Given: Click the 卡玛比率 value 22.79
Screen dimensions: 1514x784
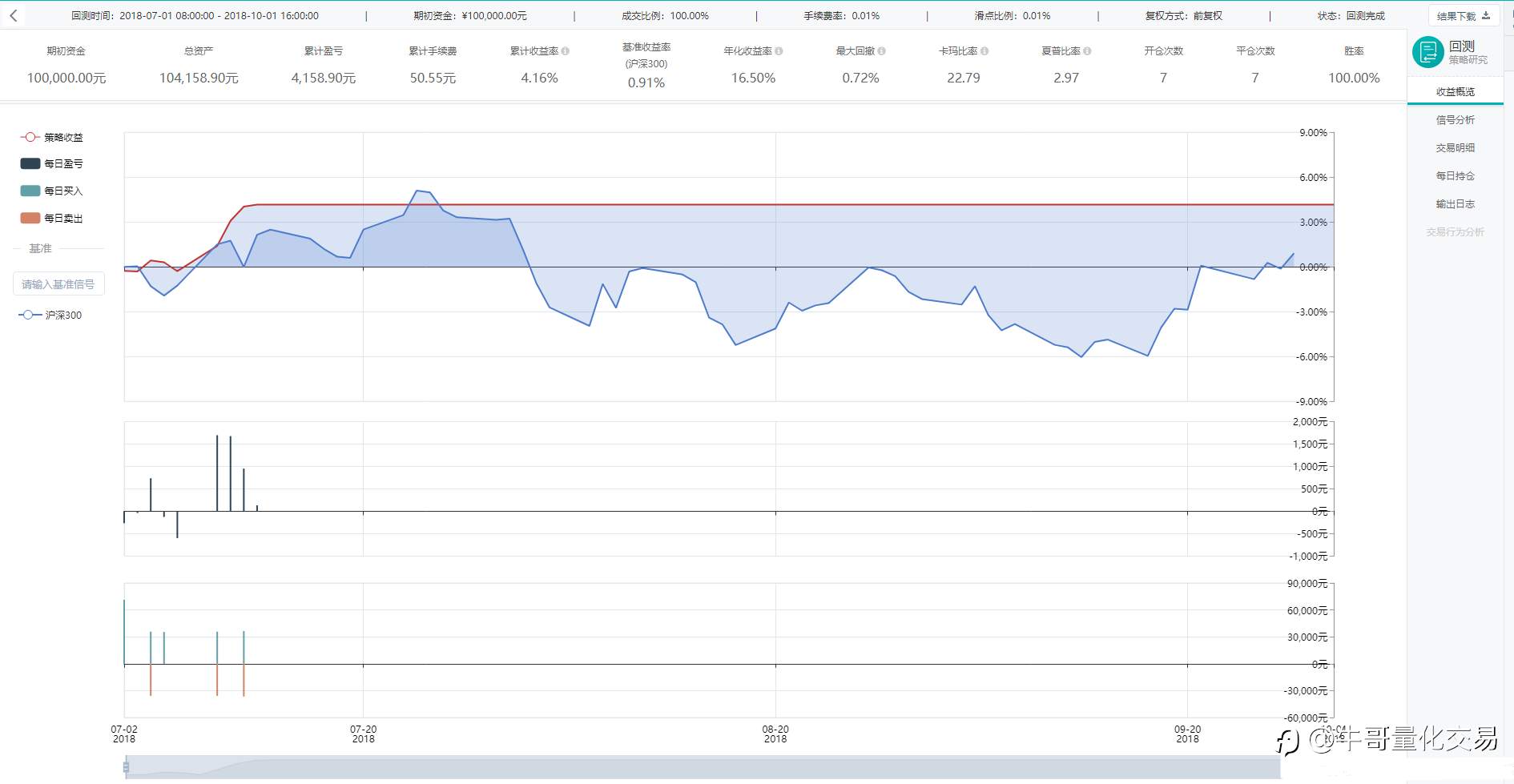Looking at the screenshot, I should coord(964,78).
